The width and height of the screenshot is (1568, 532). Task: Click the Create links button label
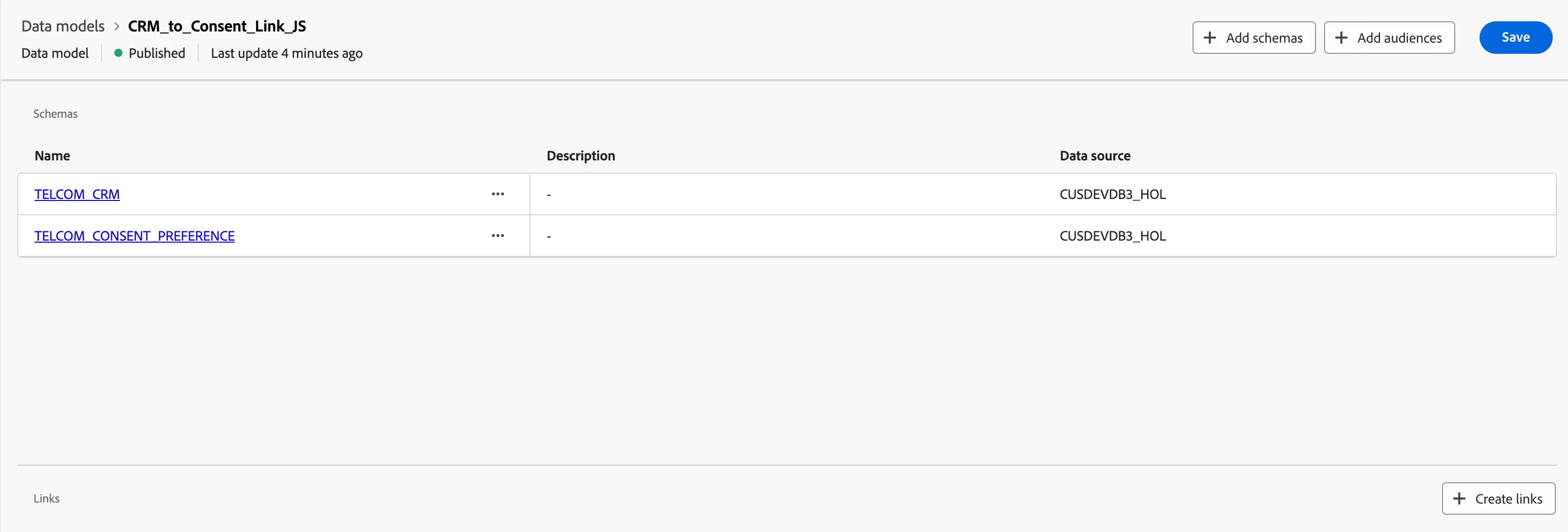[1509, 498]
